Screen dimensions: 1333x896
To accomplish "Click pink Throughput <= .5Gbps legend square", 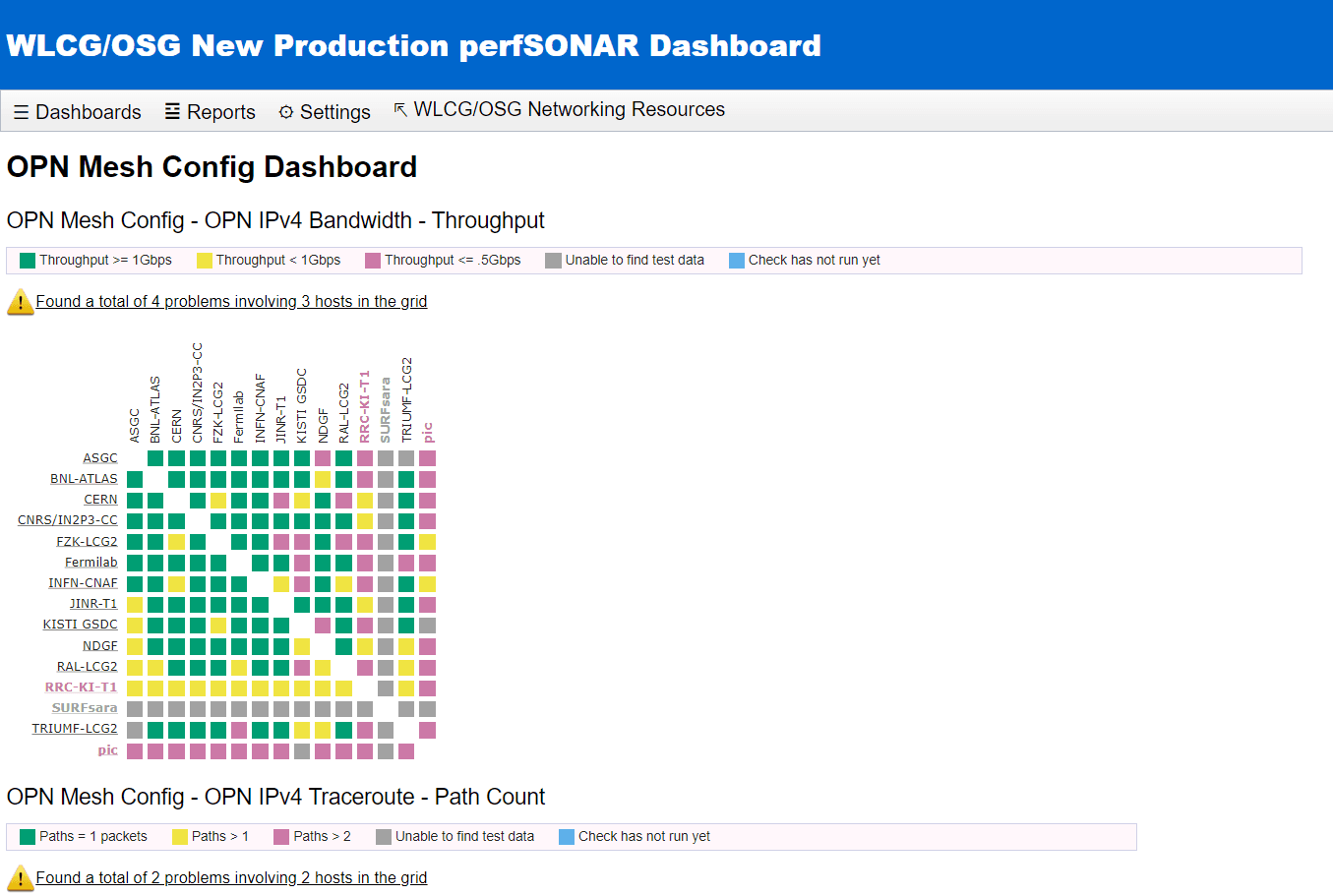I will point(373,261).
